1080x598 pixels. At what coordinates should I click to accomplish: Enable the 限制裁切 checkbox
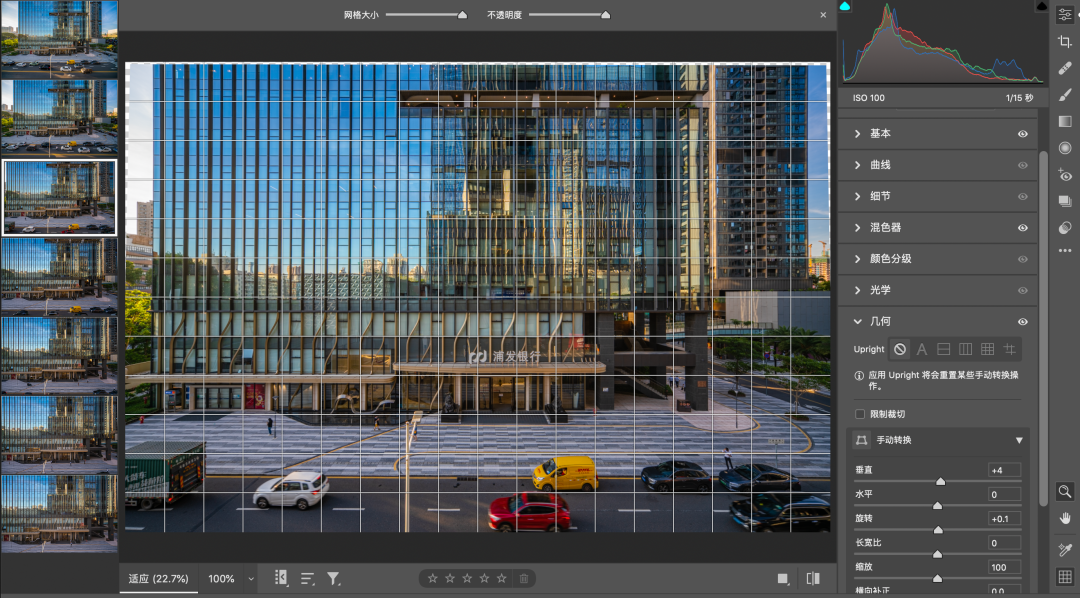(x=860, y=414)
